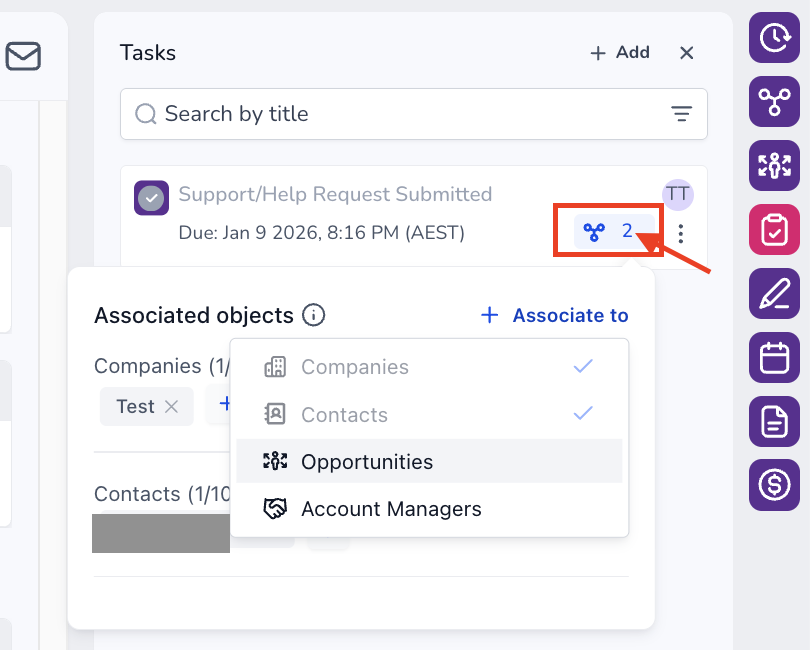Open the notes pencil icon
810x650 pixels.
(774, 293)
